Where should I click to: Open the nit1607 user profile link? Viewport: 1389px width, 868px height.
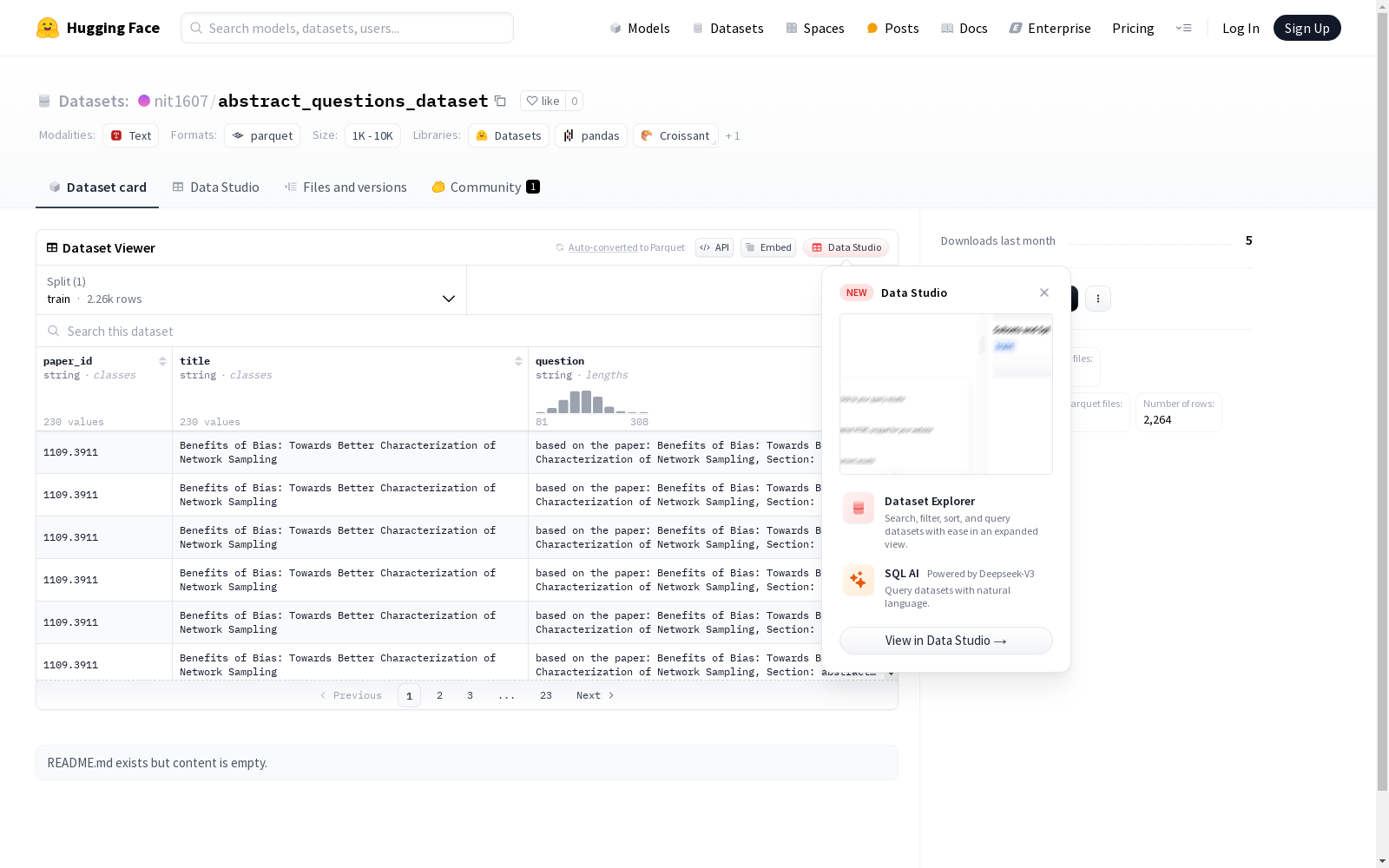[x=181, y=101]
